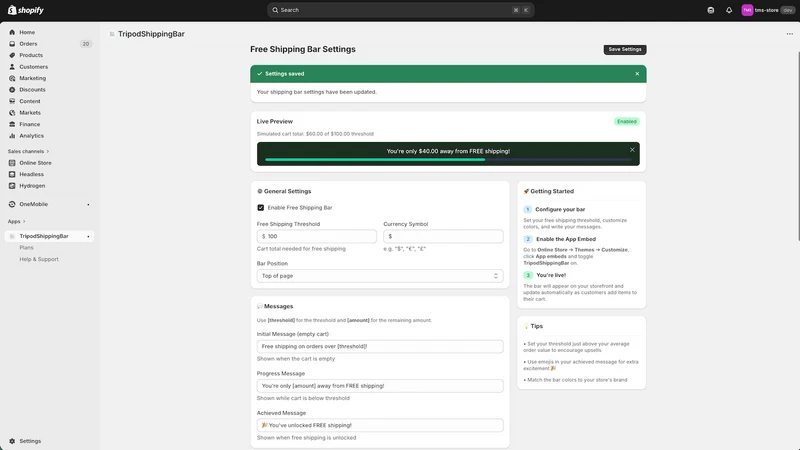Click the Save Settings button
The height and width of the screenshot is (450, 800).
(x=625, y=49)
